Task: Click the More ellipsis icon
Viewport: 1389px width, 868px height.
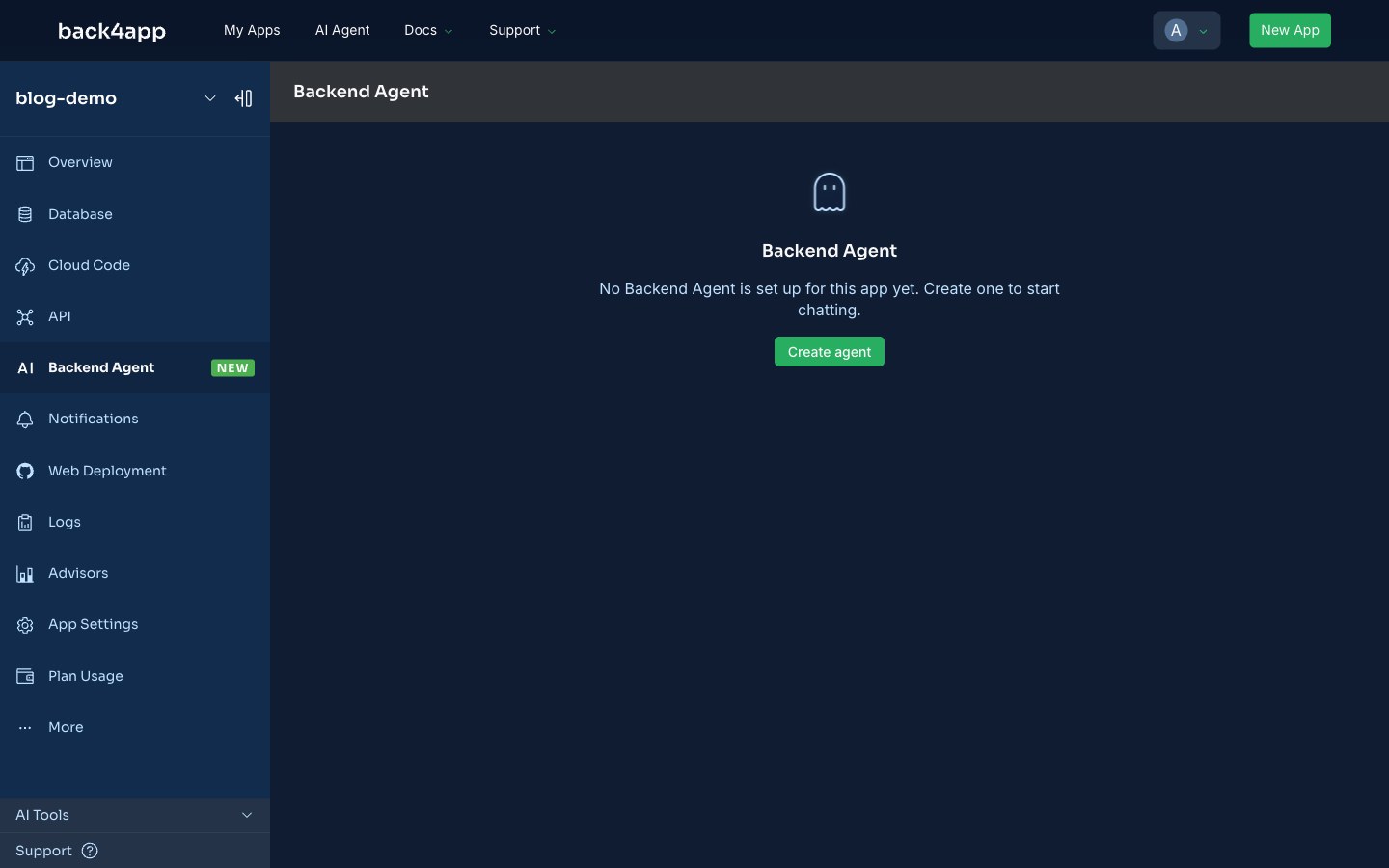Action: (x=25, y=728)
